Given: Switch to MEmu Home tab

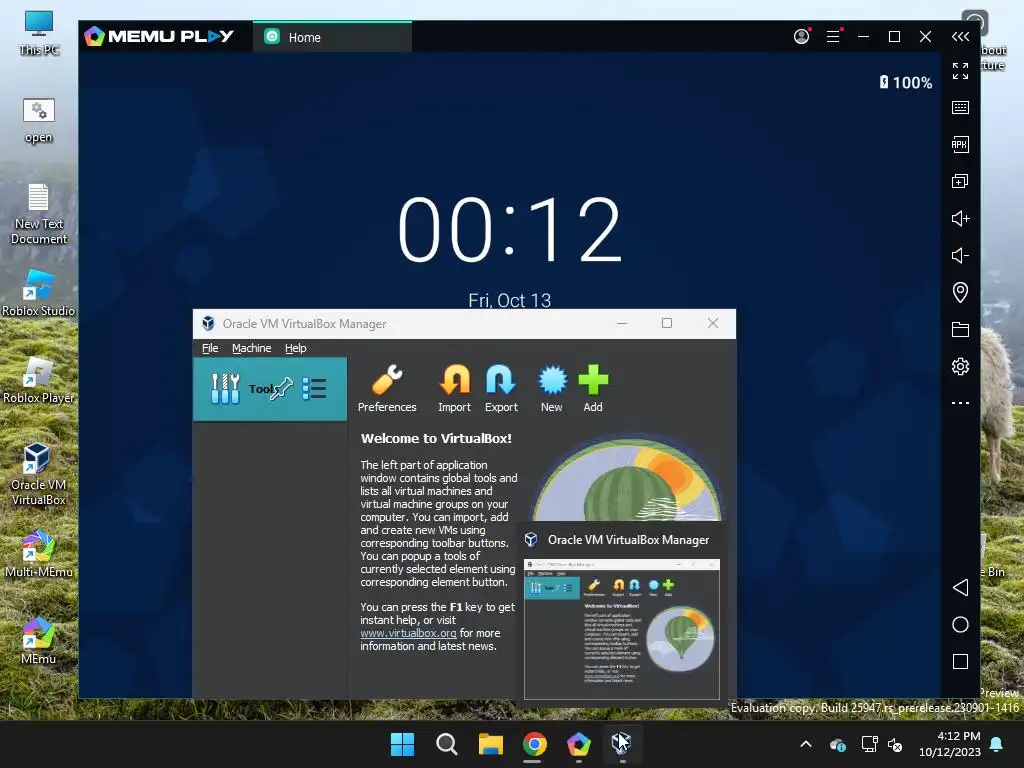Looking at the screenshot, I should (332, 37).
